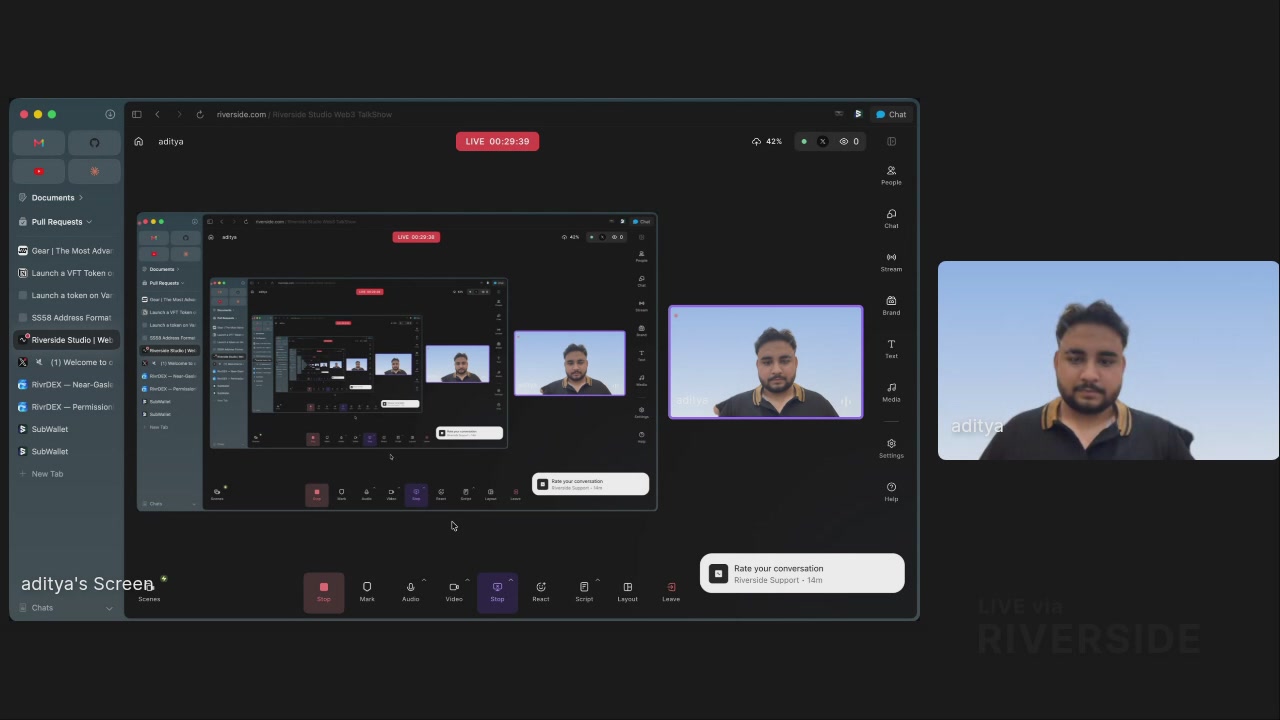The width and height of the screenshot is (1280, 720).
Task: Open the GitHub pinned tab
Action: click(94, 143)
